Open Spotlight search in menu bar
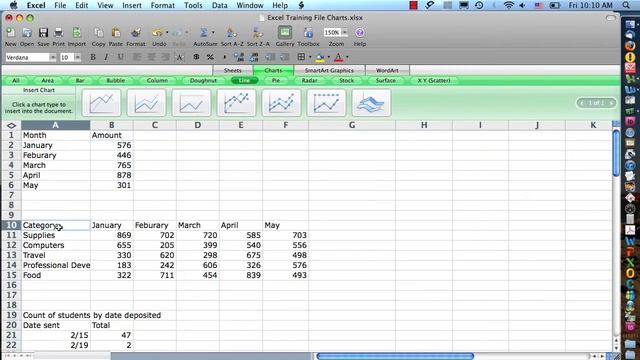This screenshot has height=360, width=640. click(x=626, y=5)
